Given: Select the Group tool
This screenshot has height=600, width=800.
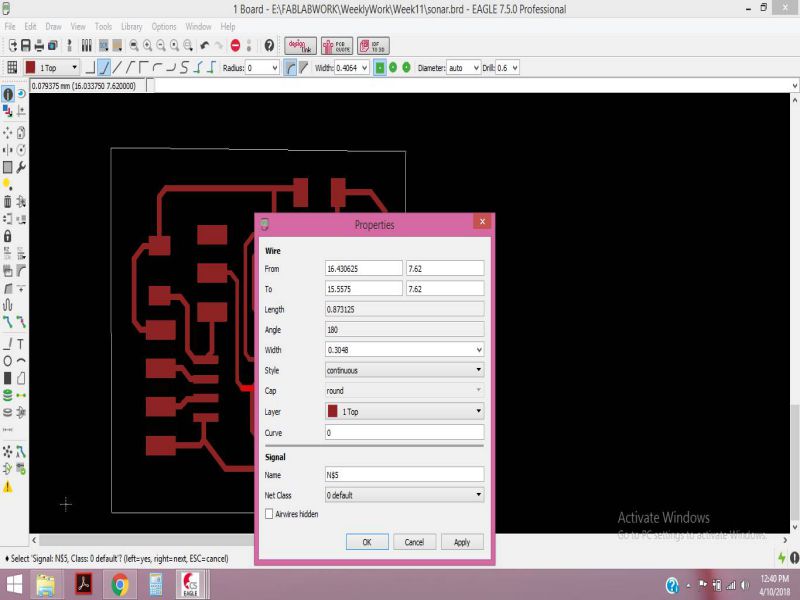Looking at the screenshot, I should [x=8, y=167].
